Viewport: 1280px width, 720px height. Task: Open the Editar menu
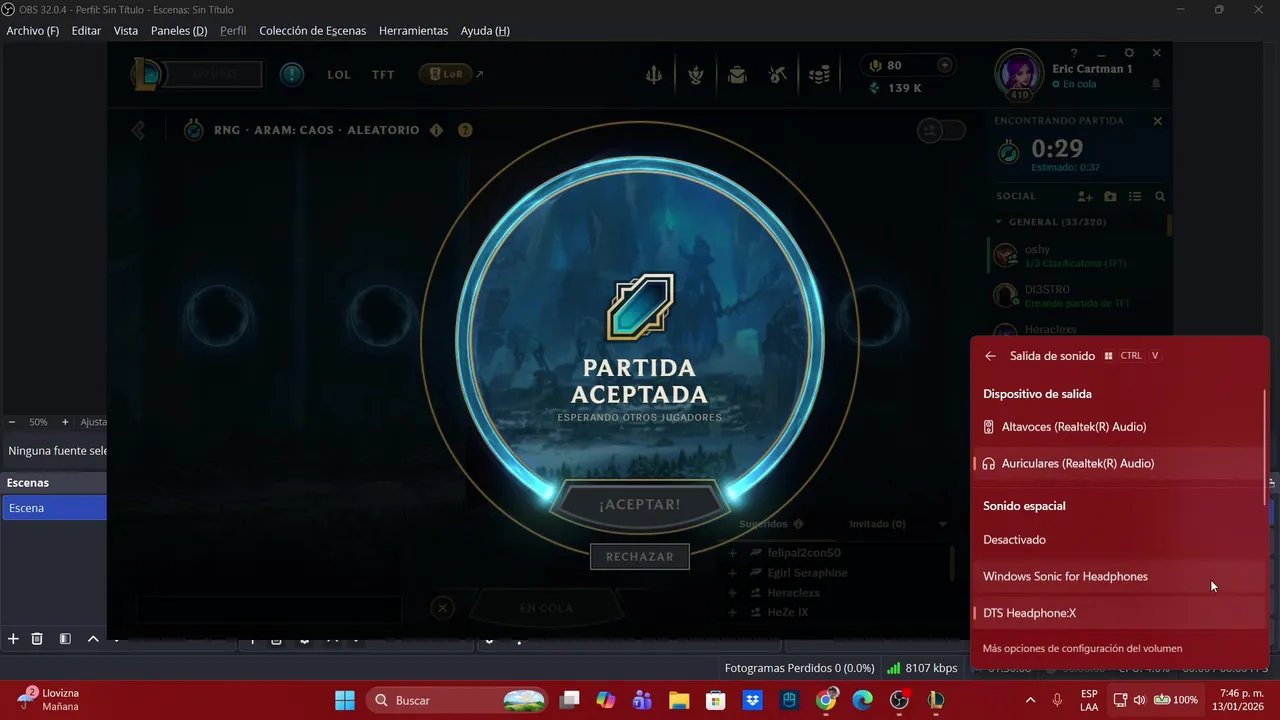(x=86, y=31)
